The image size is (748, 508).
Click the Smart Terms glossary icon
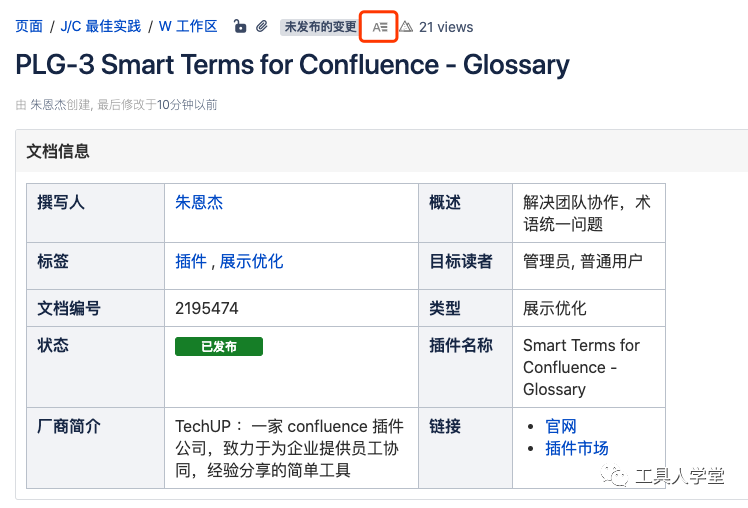tap(380, 27)
